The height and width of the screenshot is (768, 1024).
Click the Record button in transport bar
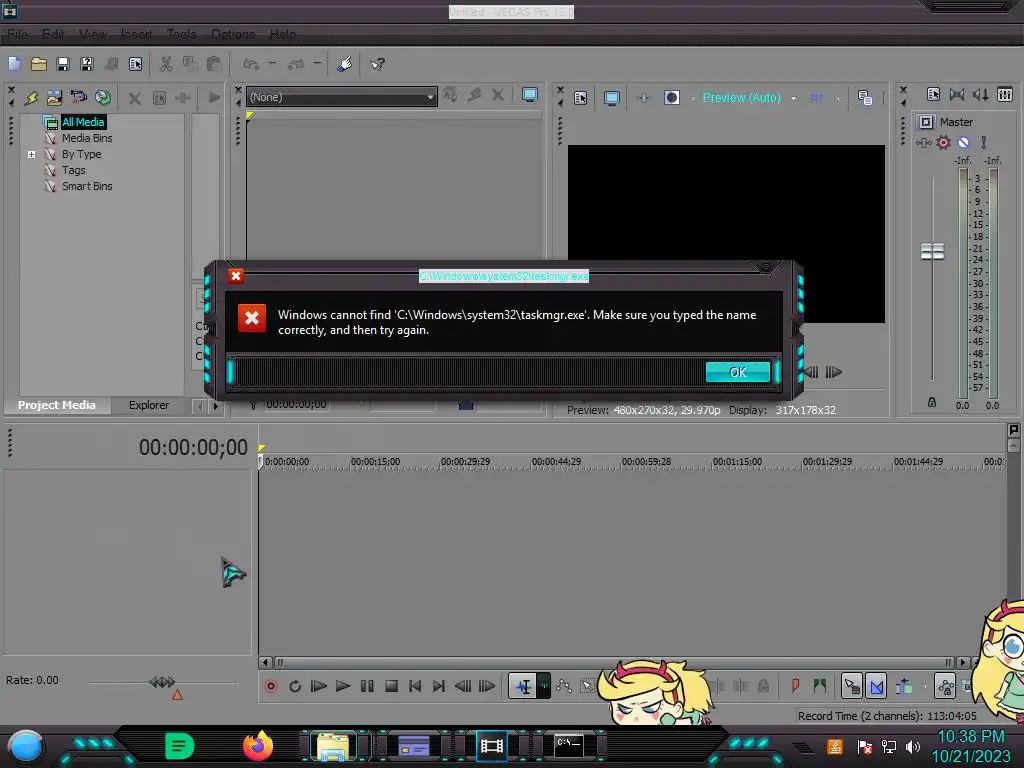270,686
